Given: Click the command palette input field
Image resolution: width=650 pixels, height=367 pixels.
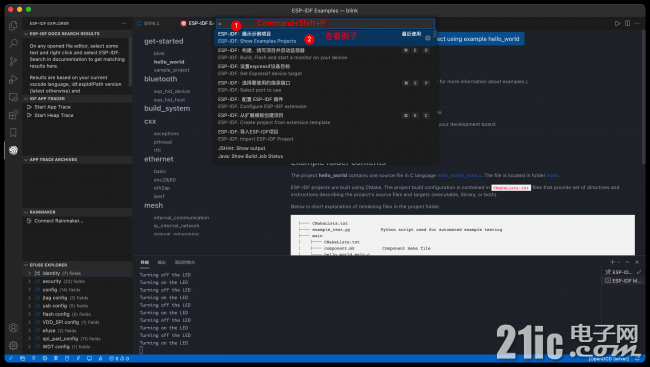Looking at the screenshot, I should [x=325, y=23].
